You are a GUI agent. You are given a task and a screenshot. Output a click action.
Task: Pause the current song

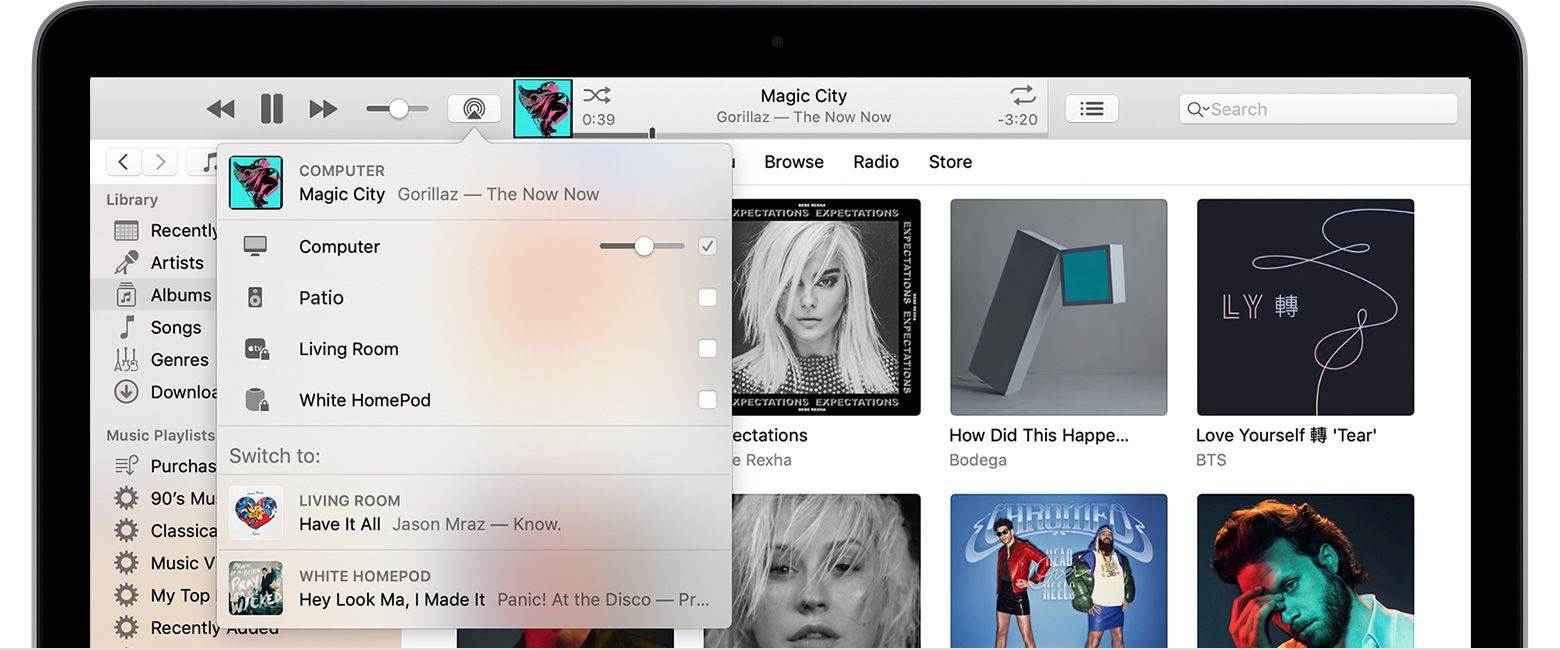(x=271, y=108)
